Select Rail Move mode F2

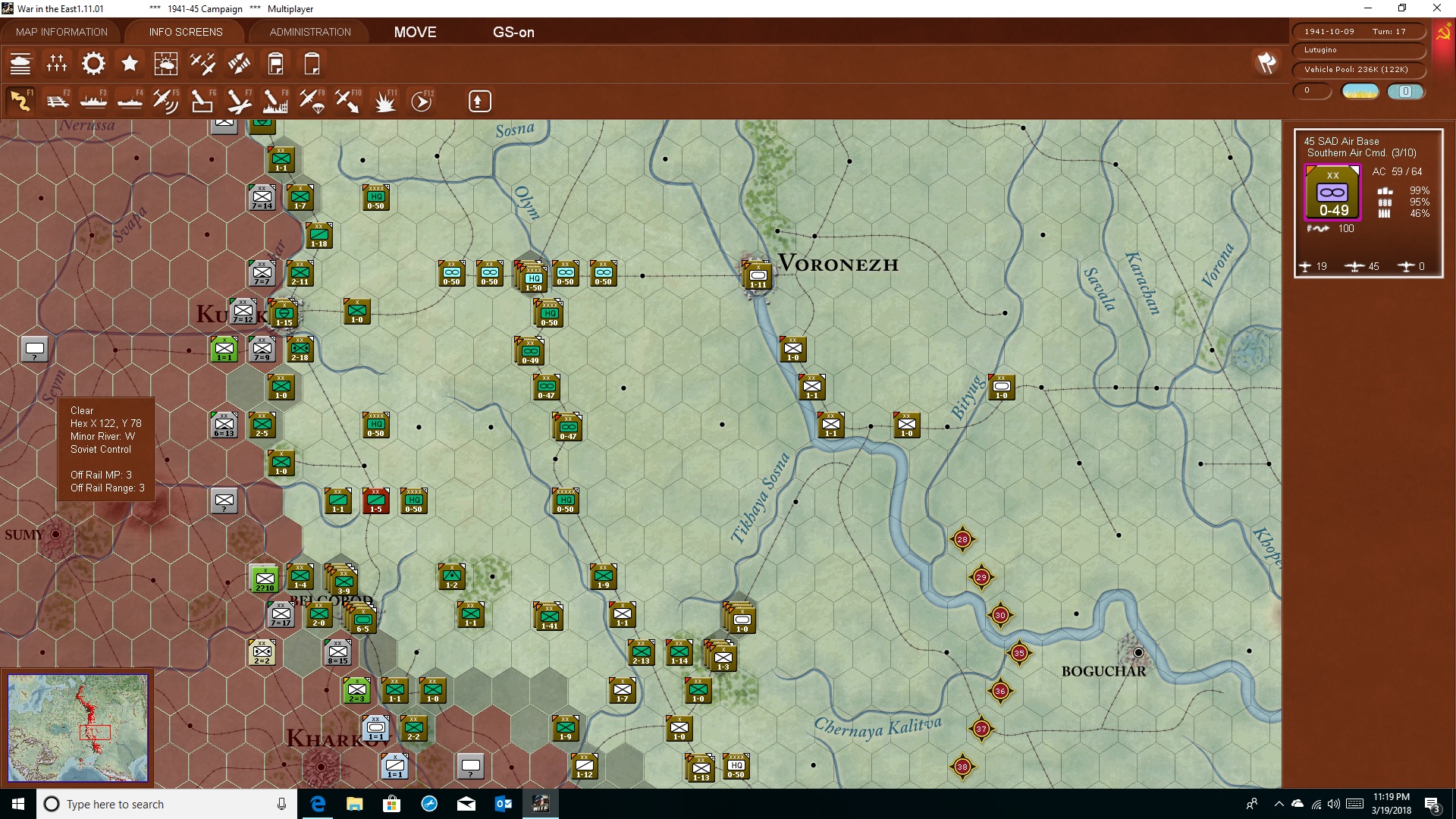pos(57,101)
